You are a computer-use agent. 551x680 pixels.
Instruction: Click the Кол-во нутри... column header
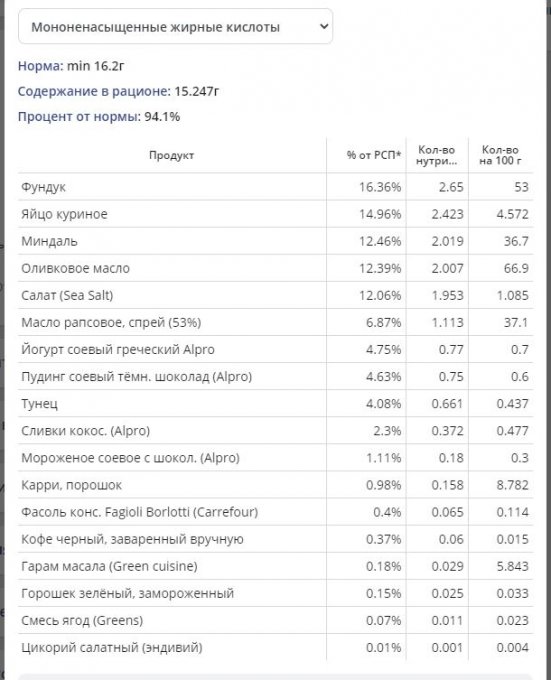pos(437,155)
